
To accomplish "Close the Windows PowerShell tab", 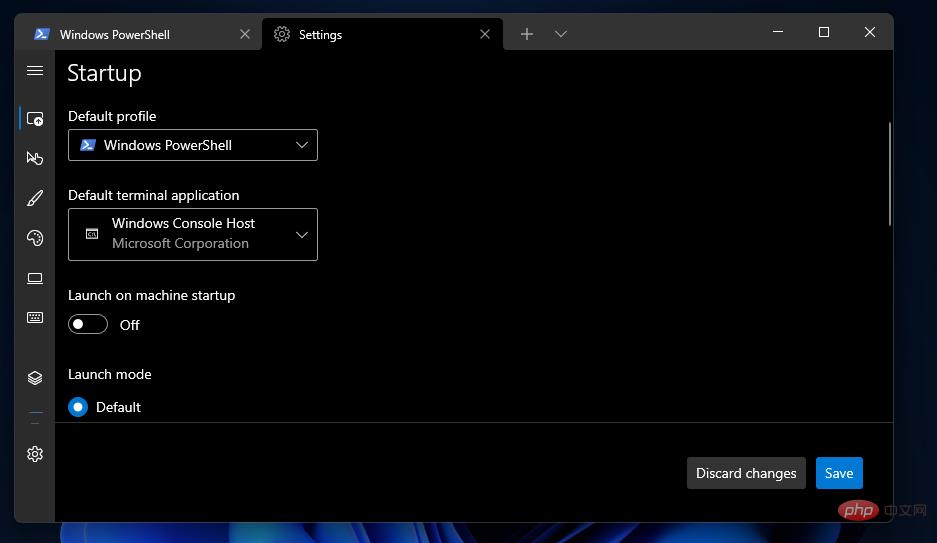I will [245, 35].
